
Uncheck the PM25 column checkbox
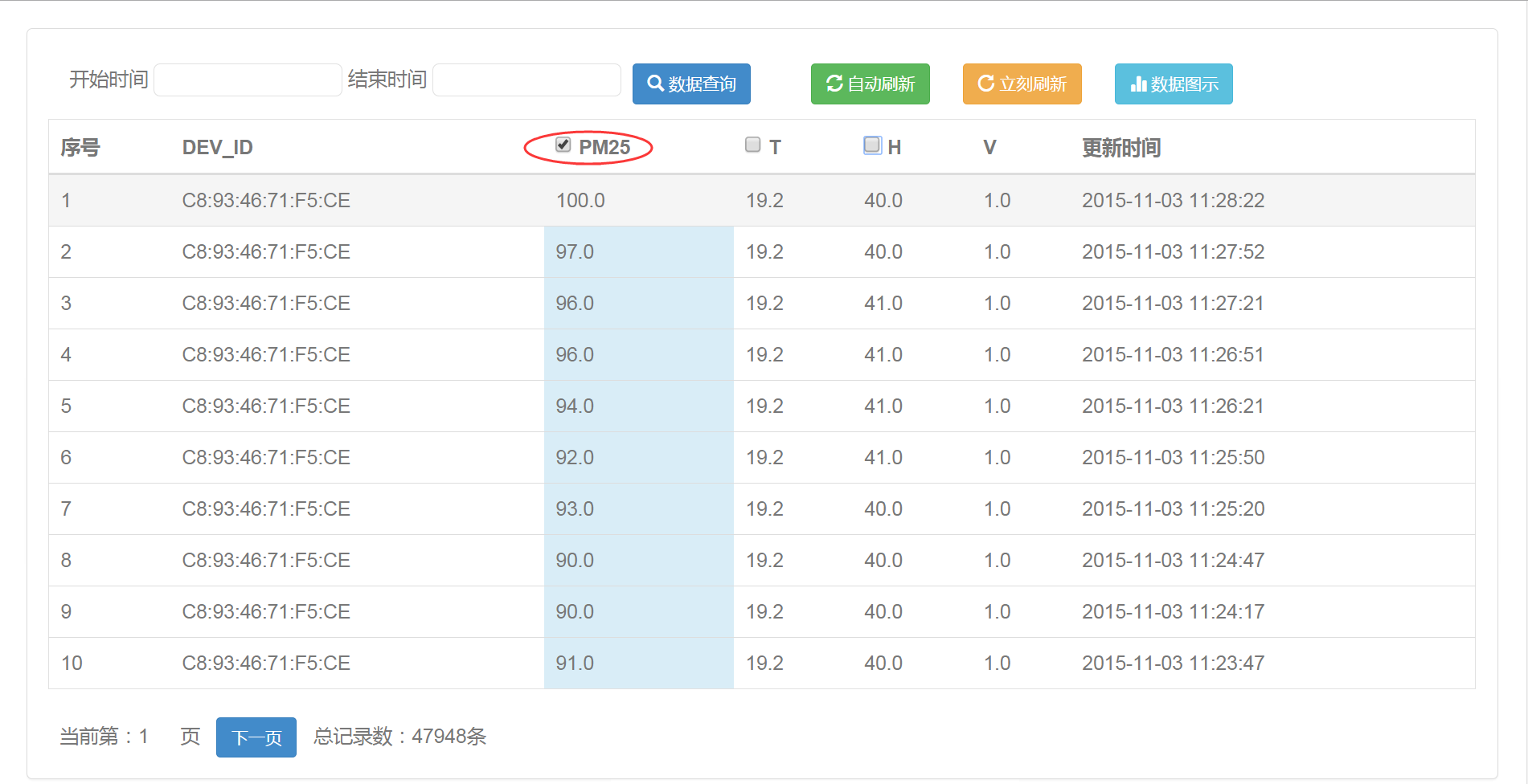click(563, 145)
